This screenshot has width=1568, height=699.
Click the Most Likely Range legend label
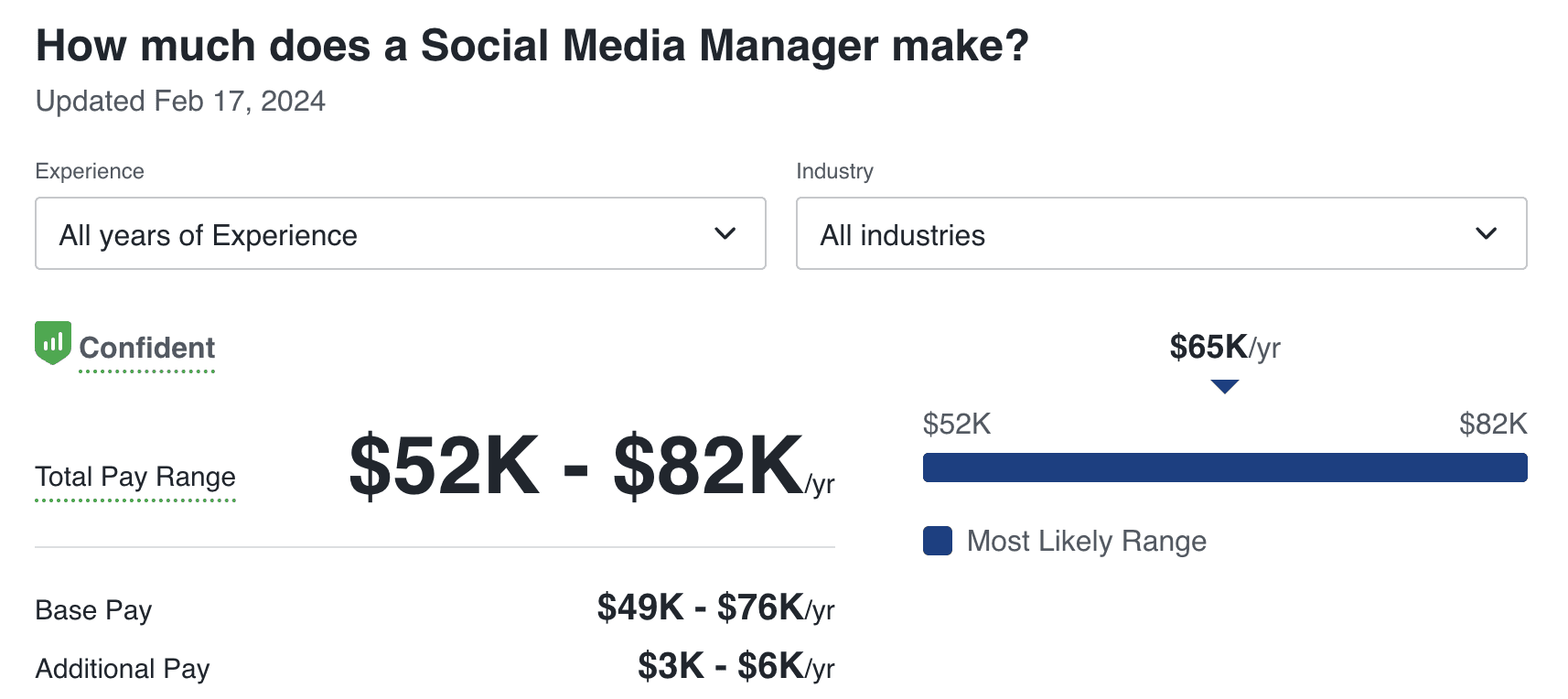coord(1086,542)
